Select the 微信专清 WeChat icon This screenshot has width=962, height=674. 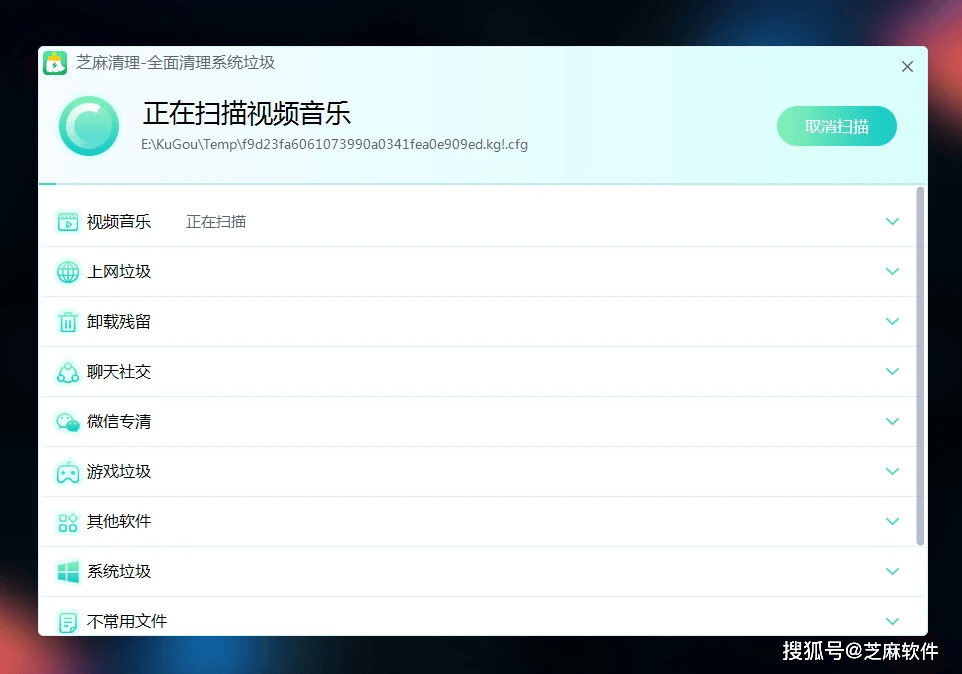pos(67,421)
